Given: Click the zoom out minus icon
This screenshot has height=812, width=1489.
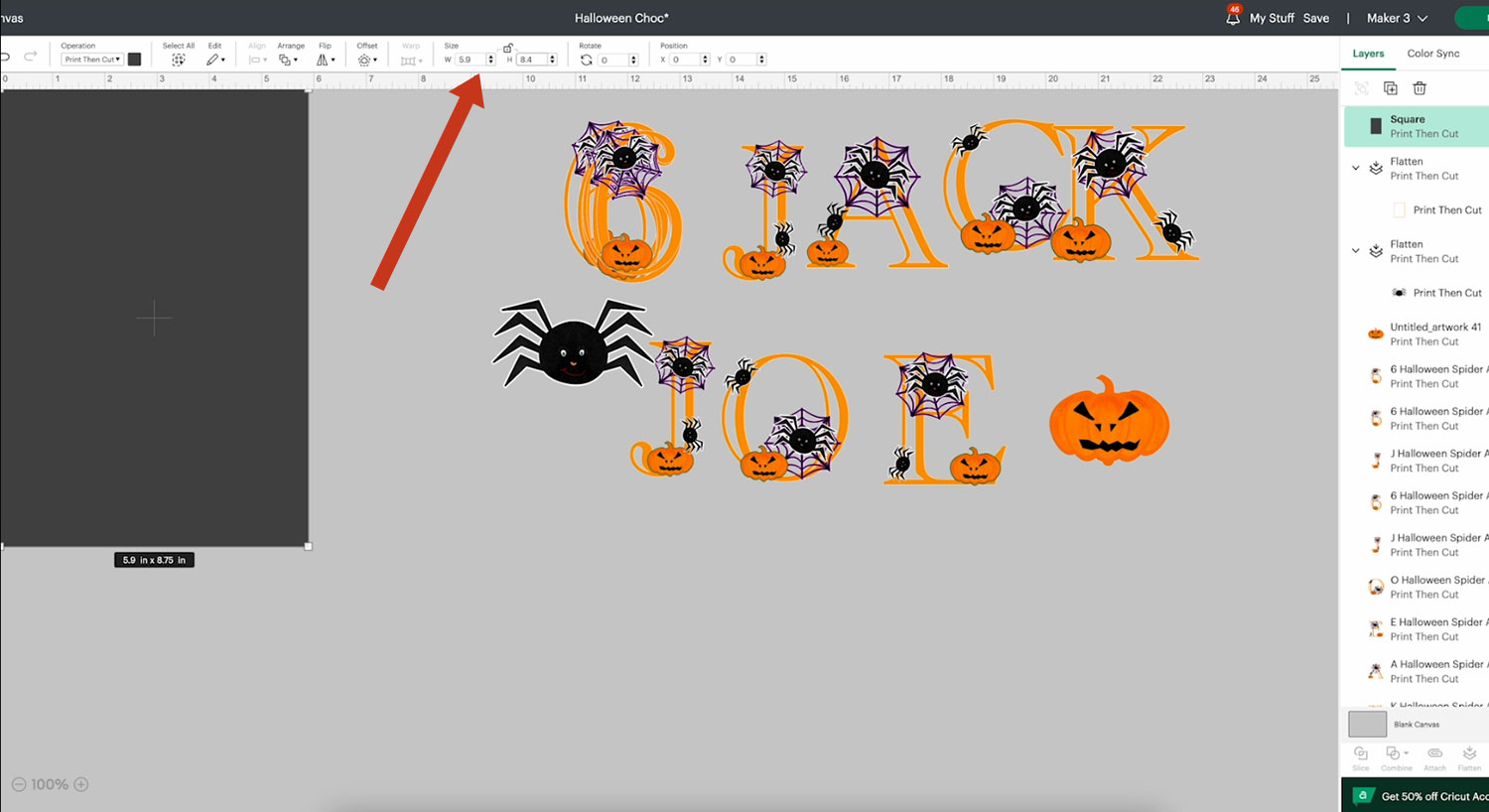Looking at the screenshot, I should pos(19,784).
